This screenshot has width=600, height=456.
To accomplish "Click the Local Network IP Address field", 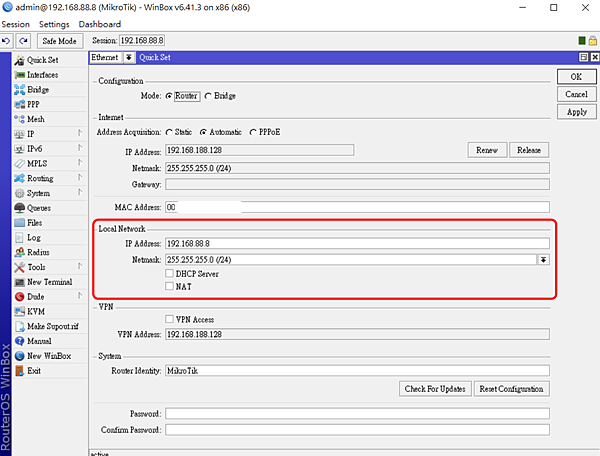I will (357, 244).
